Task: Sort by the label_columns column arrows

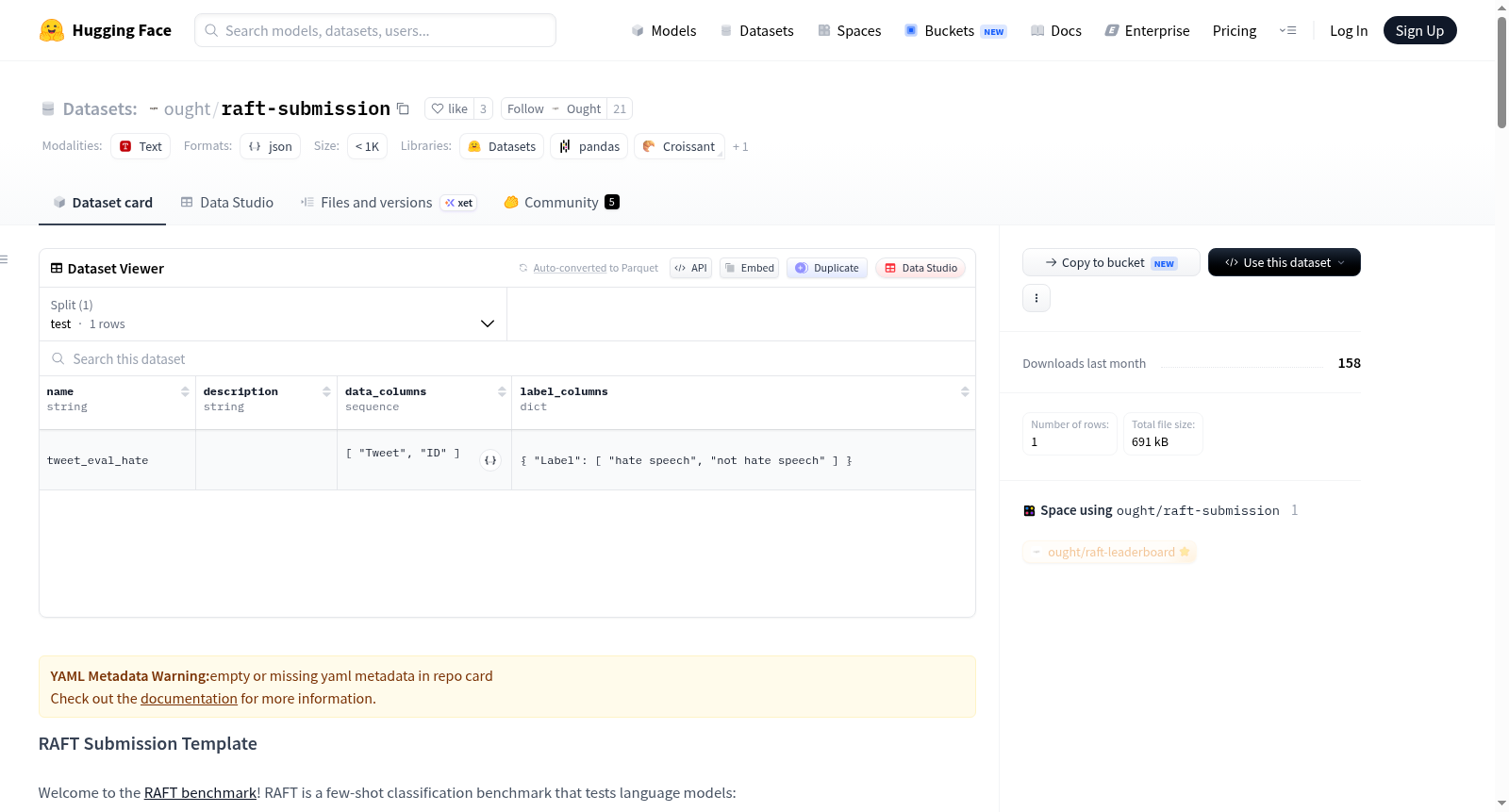Action: coord(965,391)
